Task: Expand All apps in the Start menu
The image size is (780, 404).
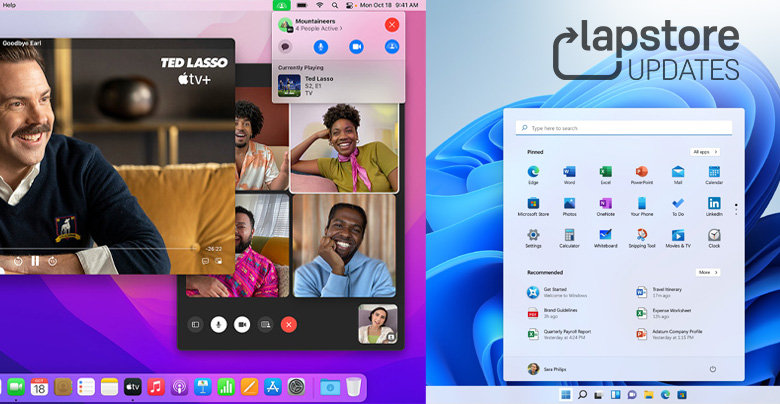Action: [x=705, y=152]
